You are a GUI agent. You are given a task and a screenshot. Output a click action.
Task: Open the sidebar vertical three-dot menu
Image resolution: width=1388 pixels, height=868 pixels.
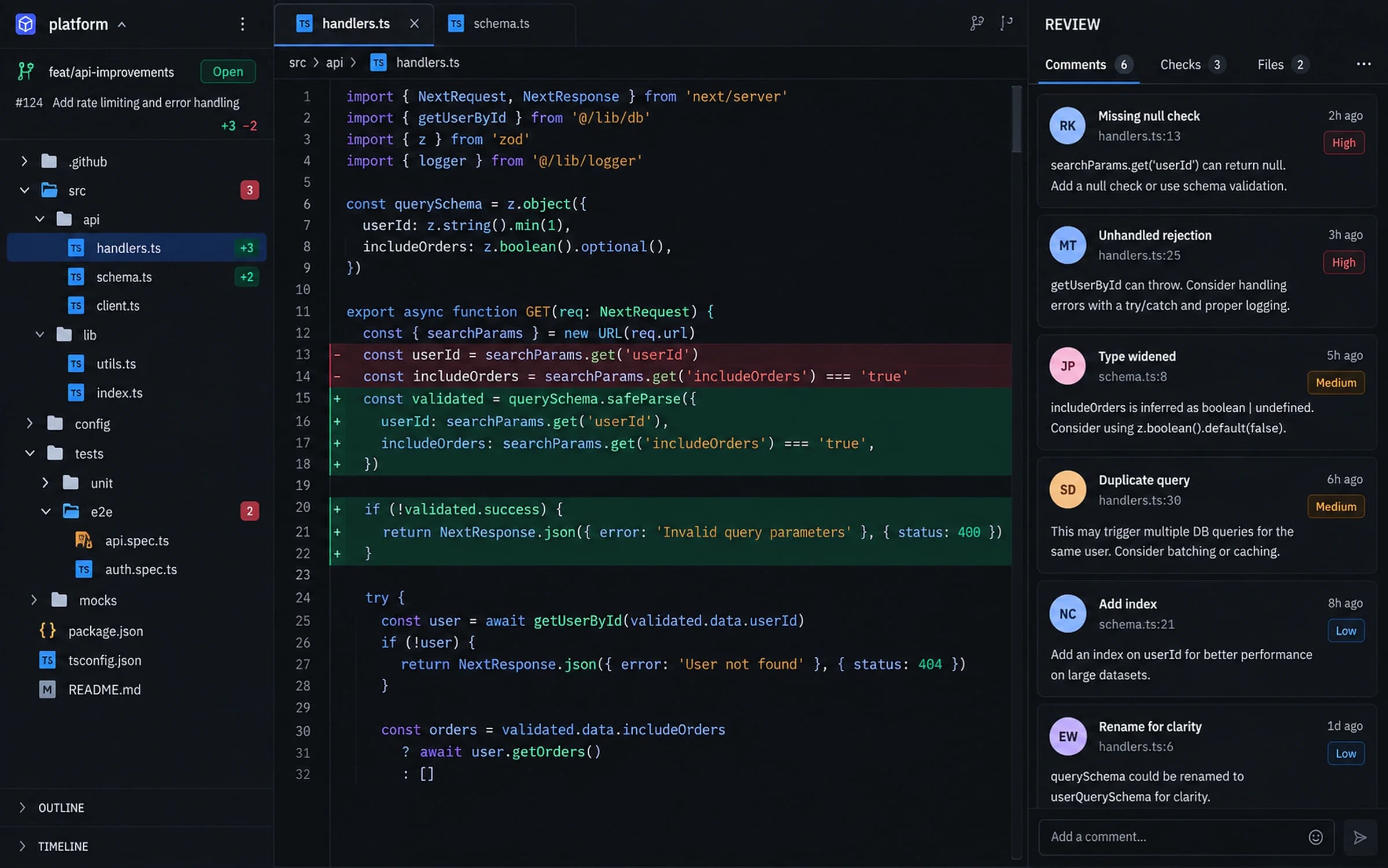coord(242,24)
